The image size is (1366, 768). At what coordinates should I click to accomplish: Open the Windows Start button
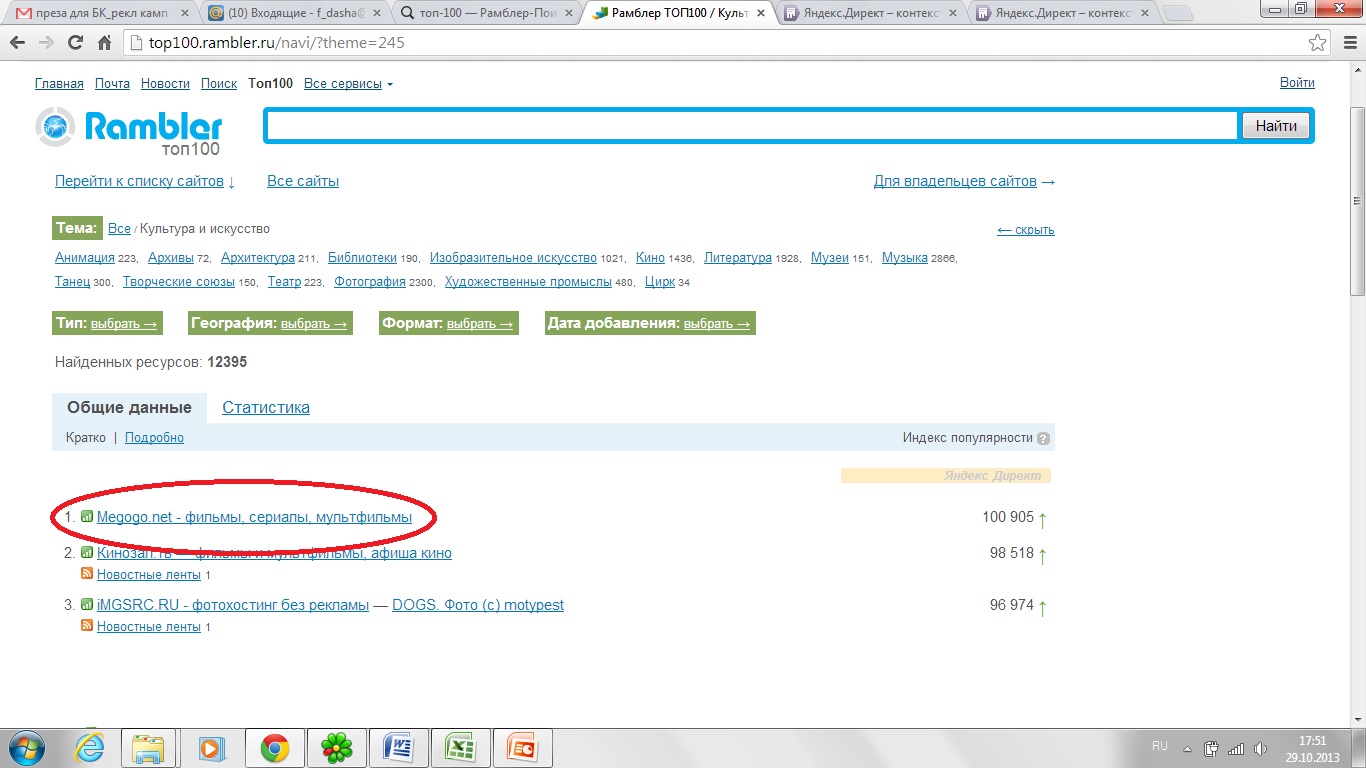click(x=27, y=747)
